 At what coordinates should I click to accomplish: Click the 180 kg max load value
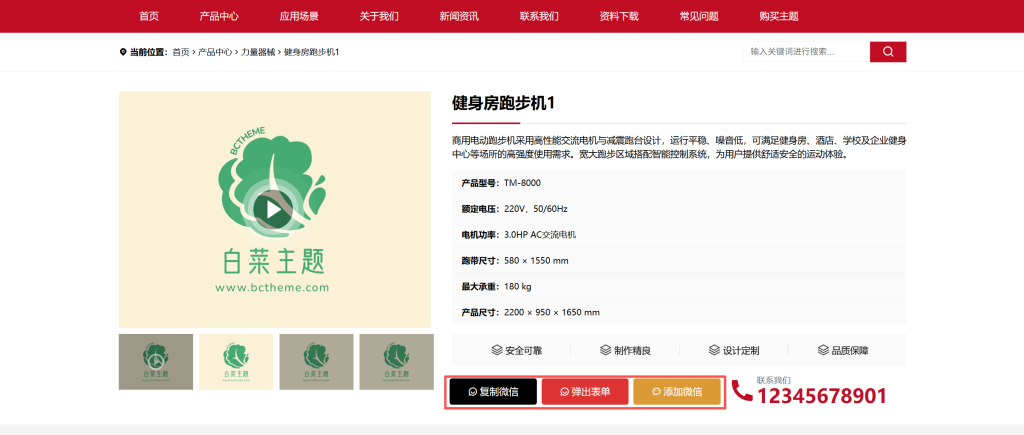[518, 286]
